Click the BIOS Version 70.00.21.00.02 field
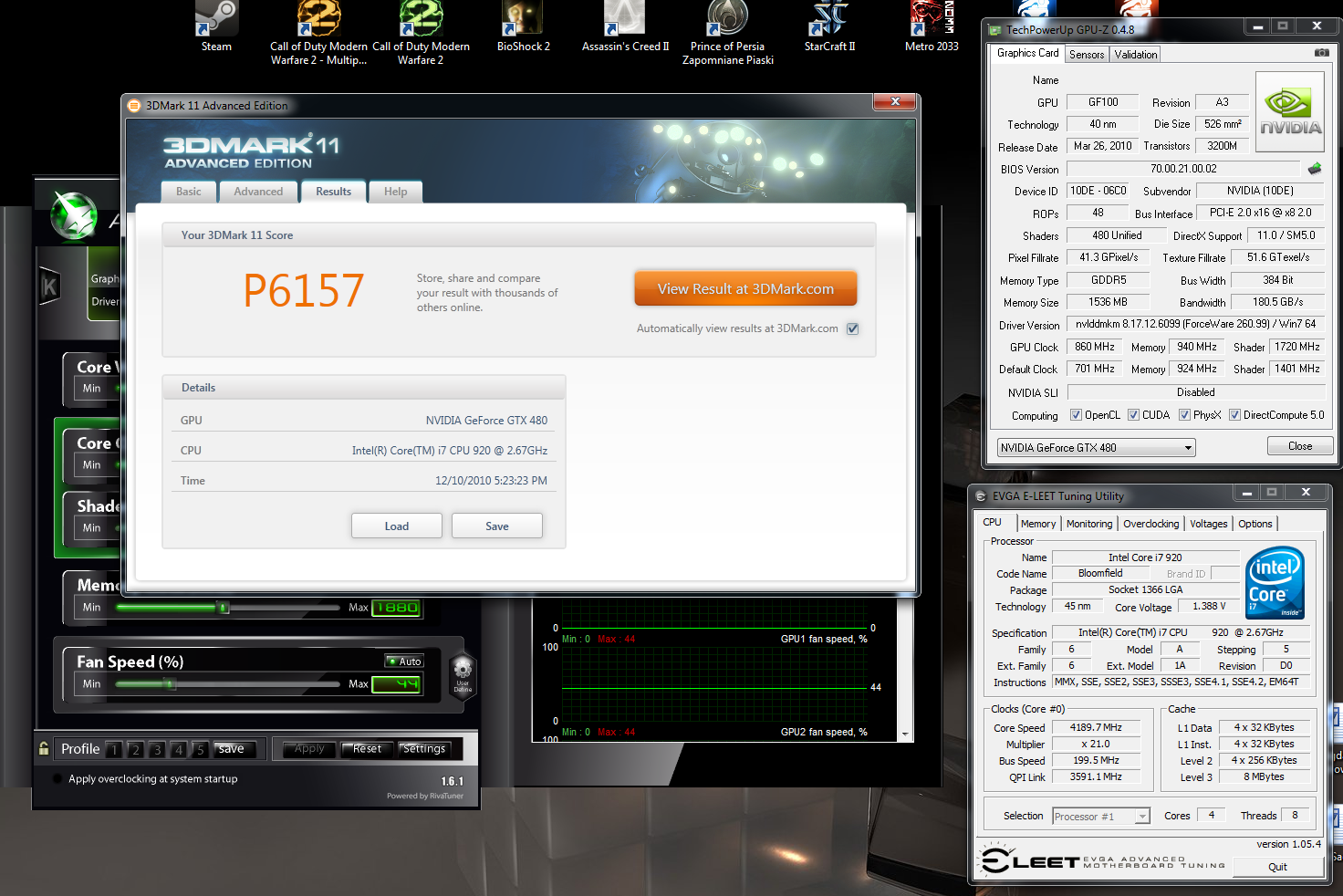Screen dimensions: 1343x896 click(1183, 169)
